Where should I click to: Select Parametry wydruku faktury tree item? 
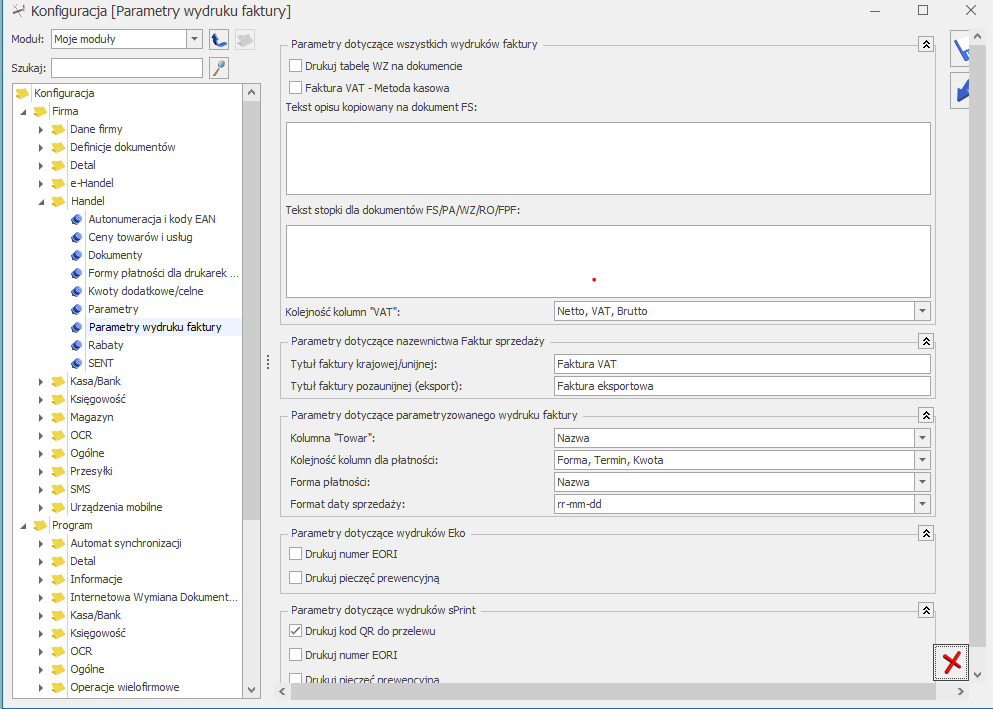point(155,327)
